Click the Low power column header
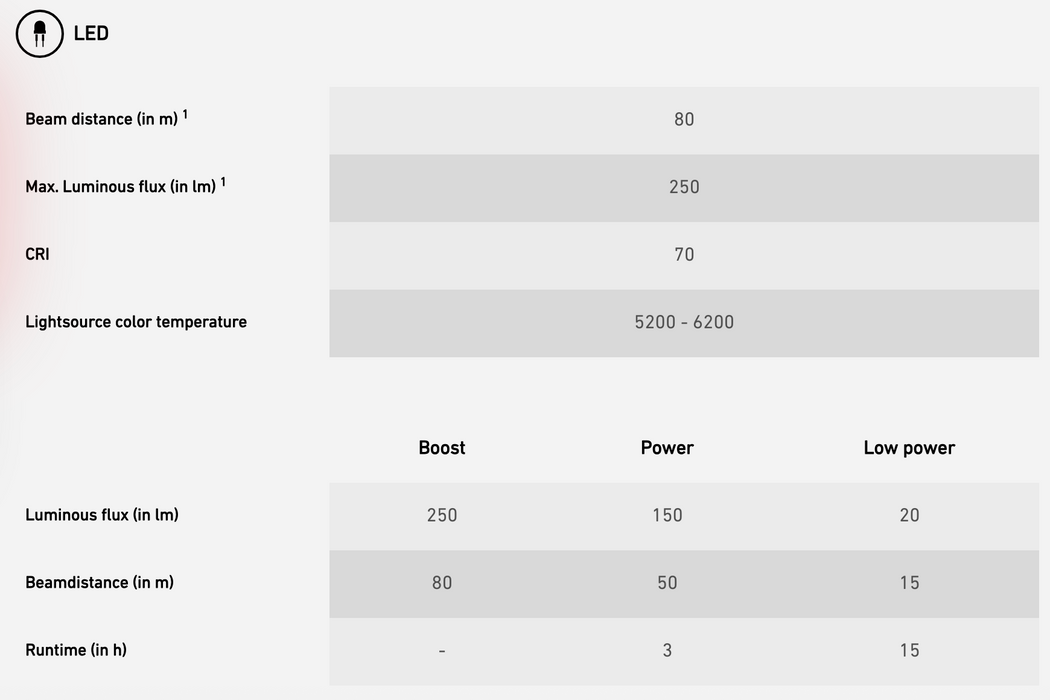Screen dimensions: 1050x700 point(909,448)
